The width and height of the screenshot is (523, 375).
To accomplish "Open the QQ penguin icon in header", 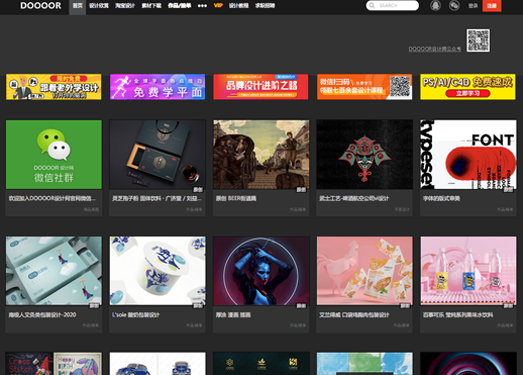I will pos(435,5).
